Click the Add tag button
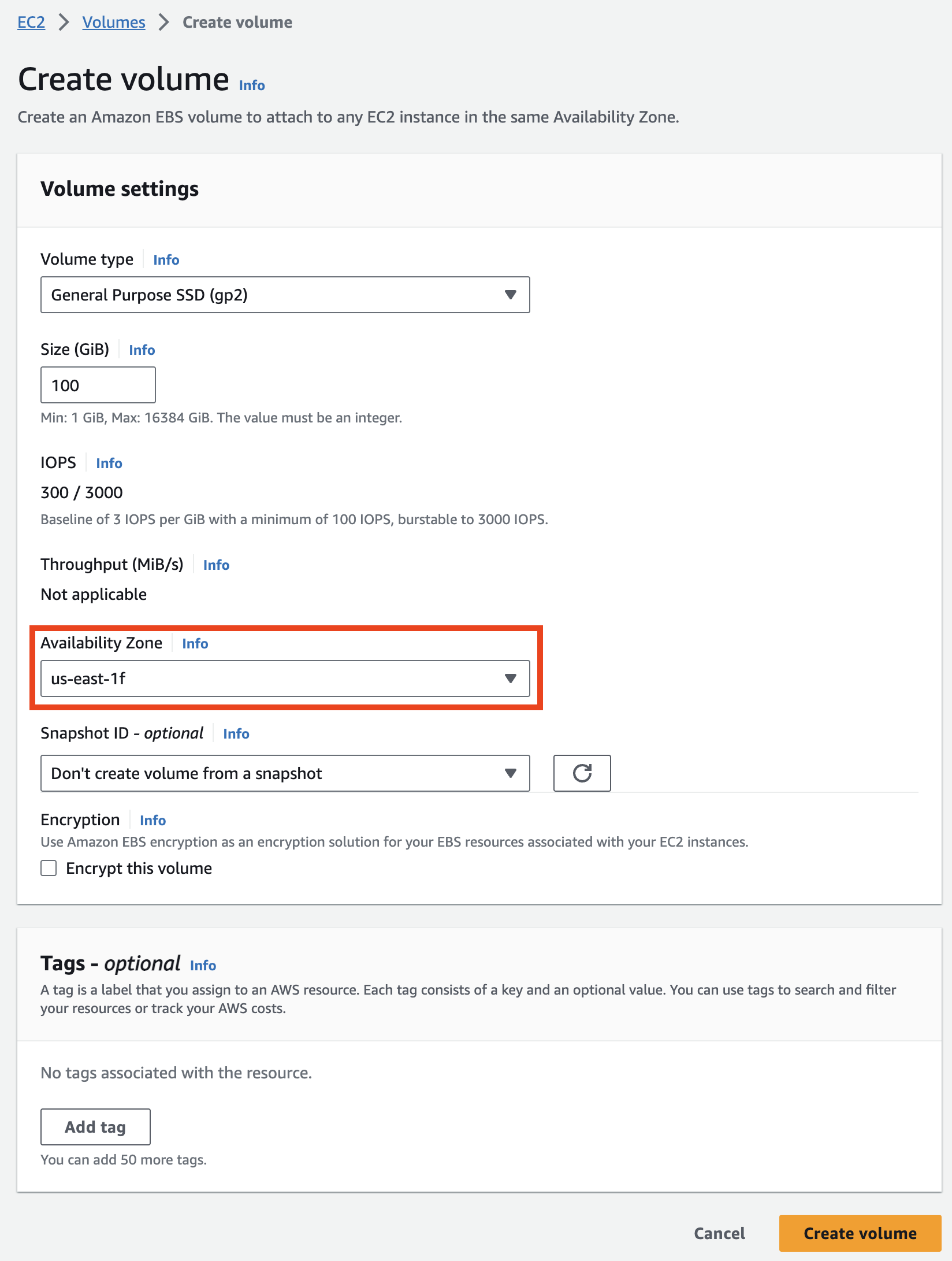952x1261 pixels. click(x=95, y=1127)
